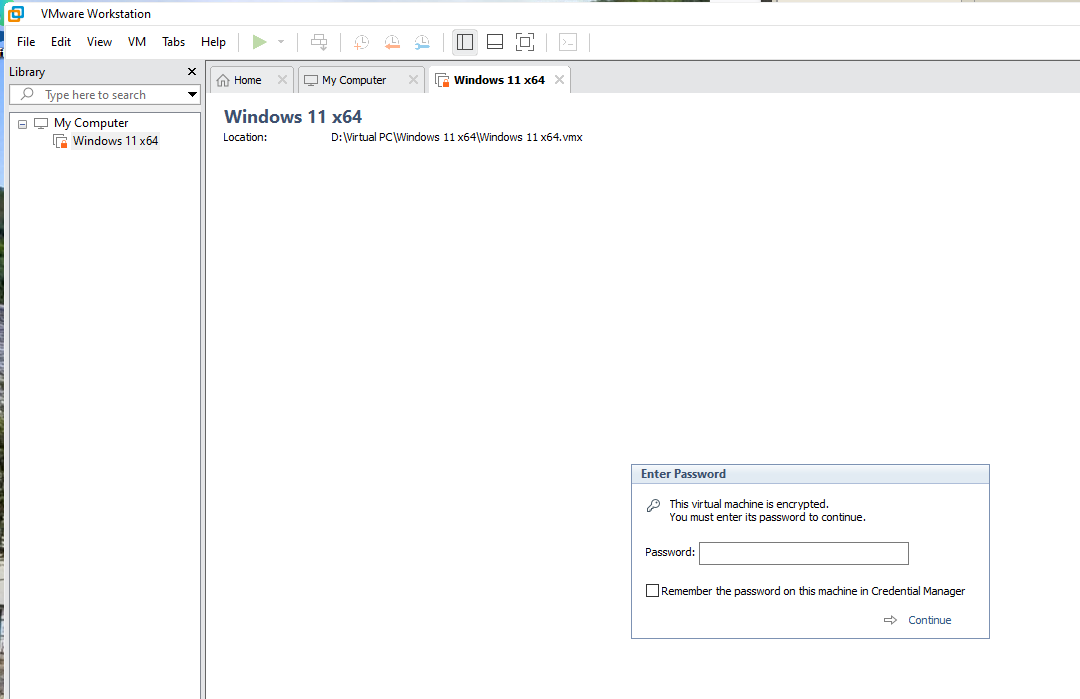Open the Help menu
Viewport: 1080px width, 699px height.
[214, 42]
